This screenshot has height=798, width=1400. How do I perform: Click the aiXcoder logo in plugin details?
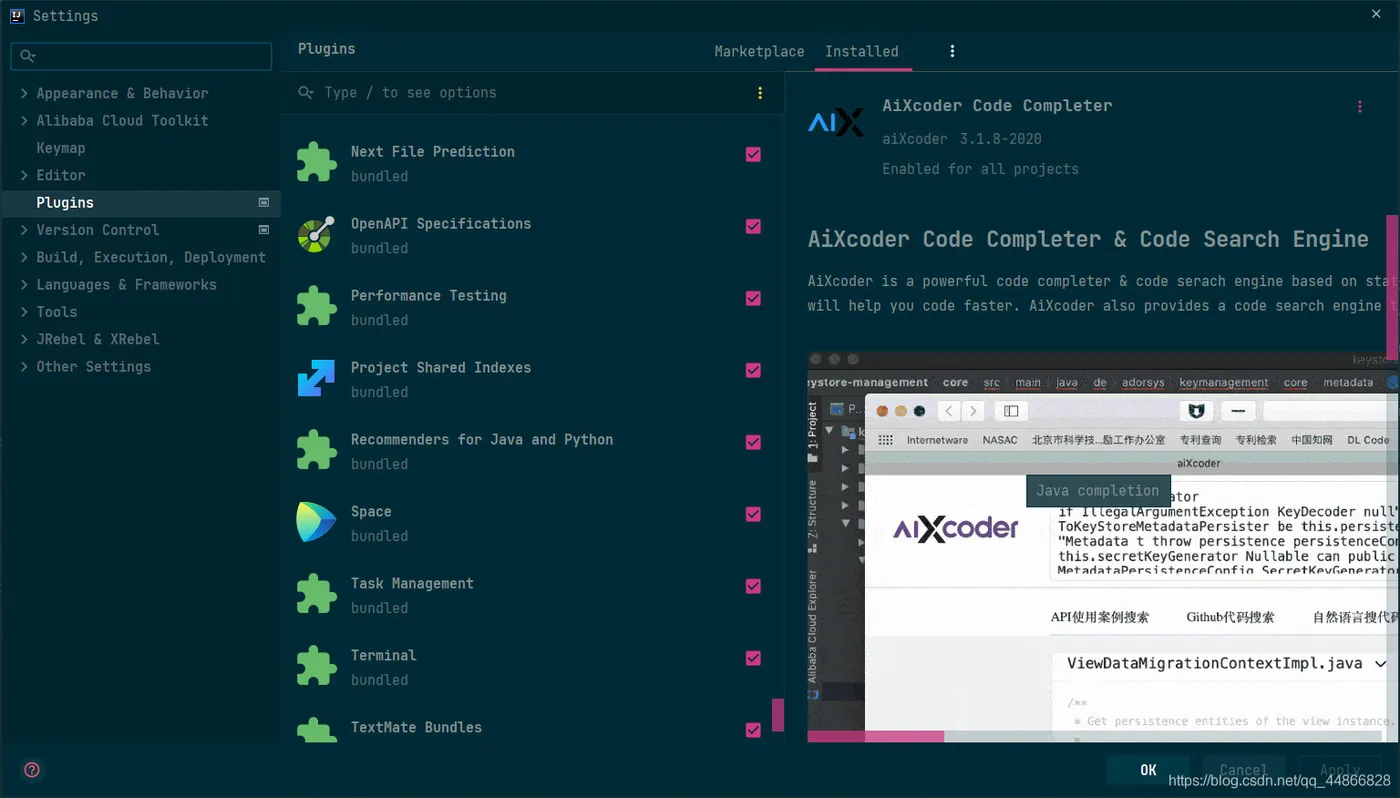tap(835, 123)
